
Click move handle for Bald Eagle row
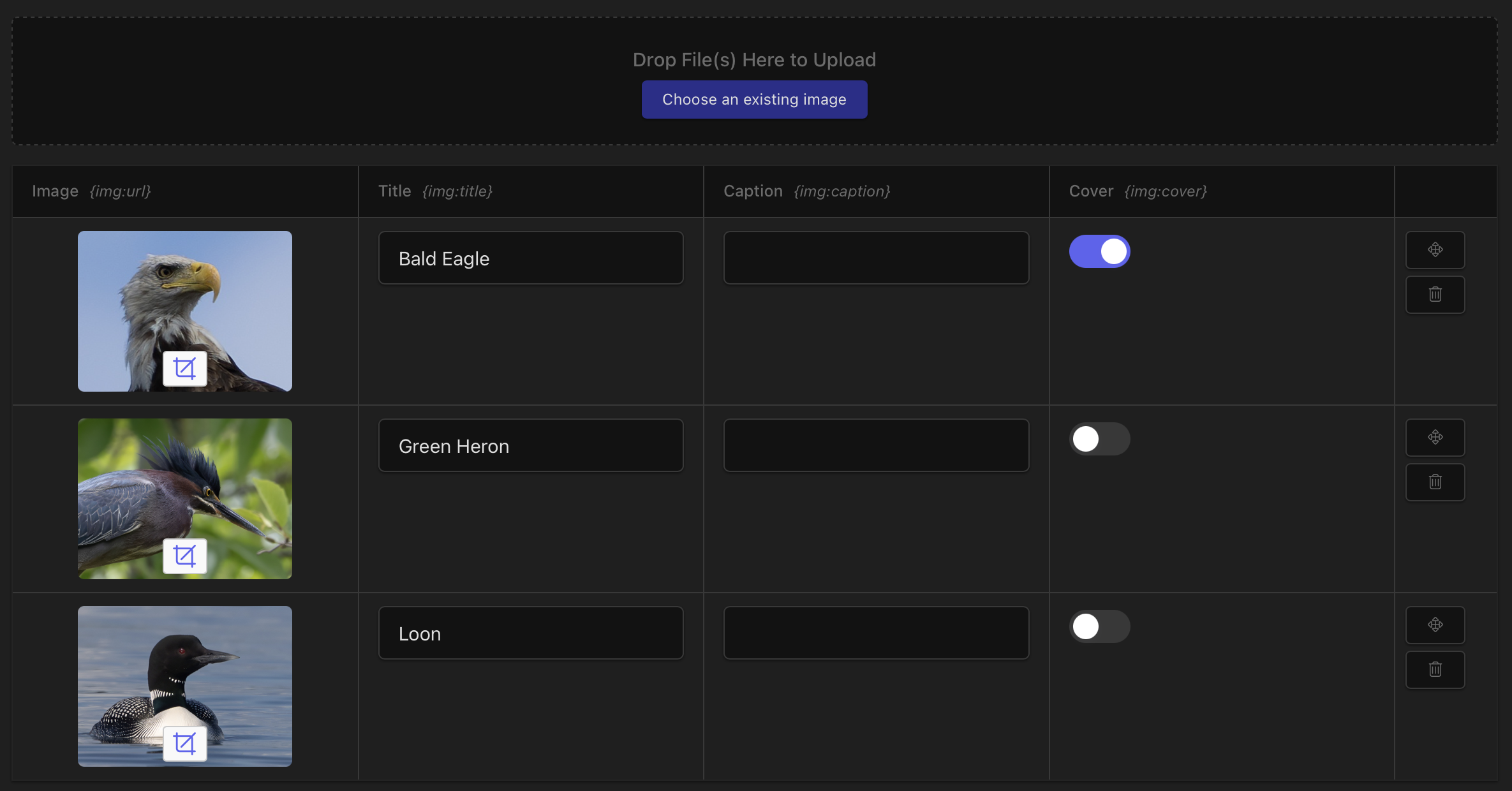pyautogui.click(x=1435, y=250)
